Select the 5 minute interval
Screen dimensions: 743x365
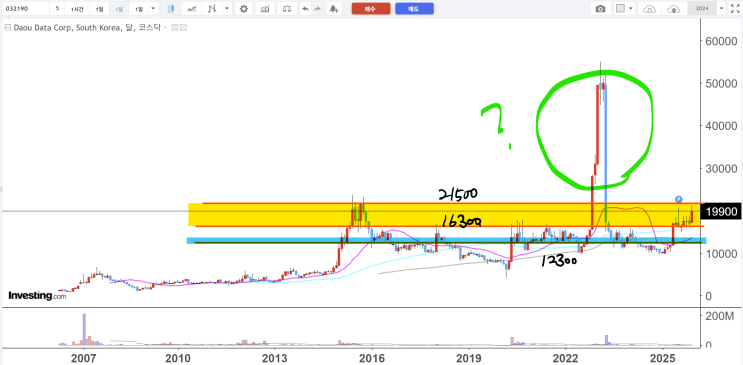click(57, 9)
